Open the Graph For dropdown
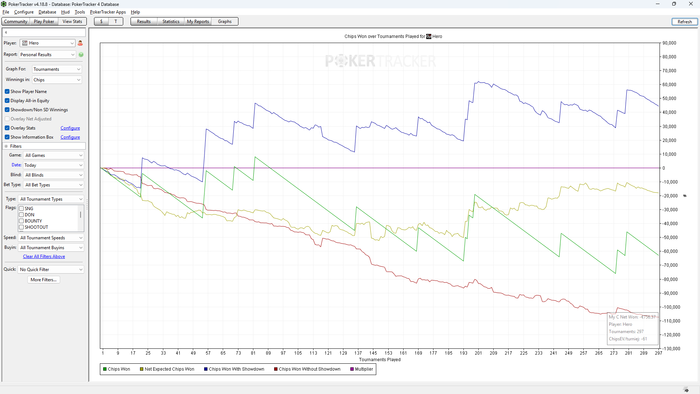The width and height of the screenshot is (700, 394). click(57, 69)
